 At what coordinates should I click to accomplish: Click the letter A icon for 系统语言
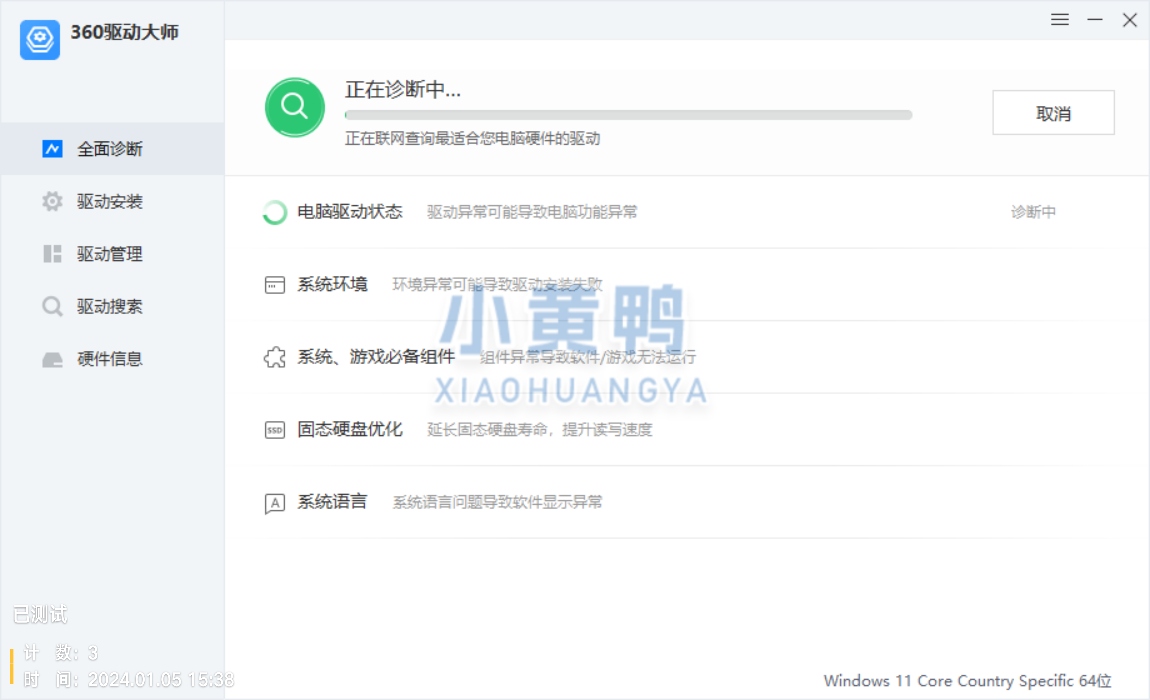coord(275,503)
